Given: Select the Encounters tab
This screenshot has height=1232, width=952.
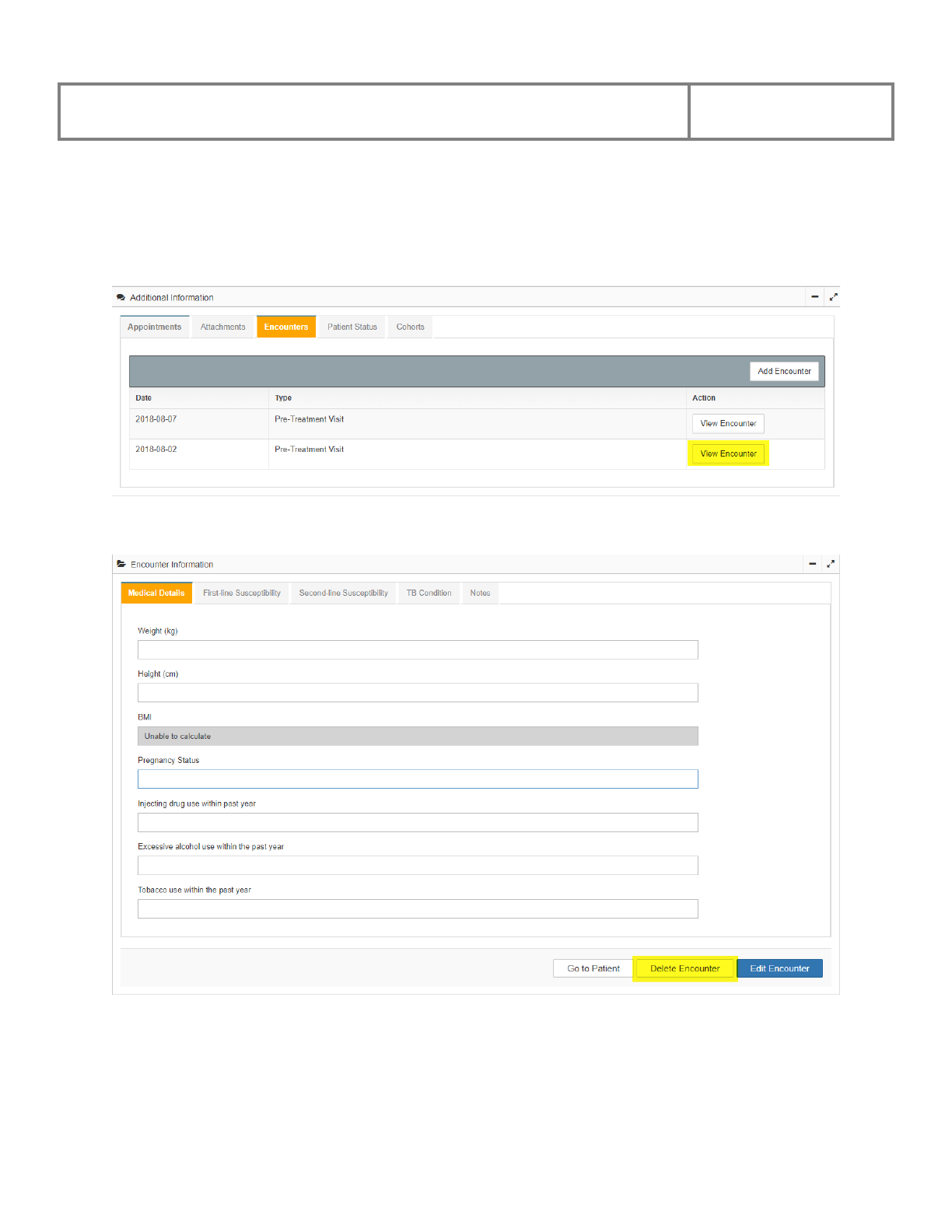Looking at the screenshot, I should (286, 327).
